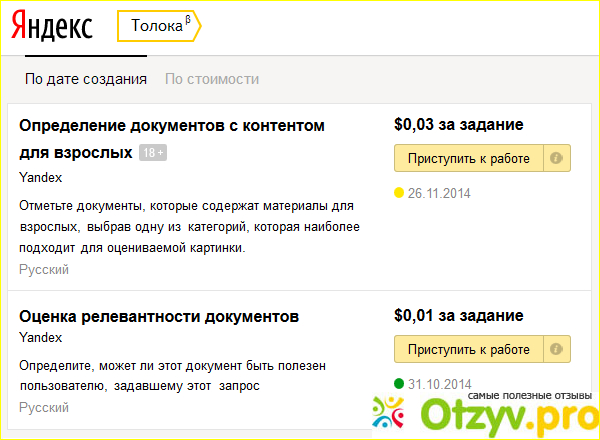Click the Русский label under the relevance task
The height and width of the screenshot is (440, 600).
[x=44, y=408]
